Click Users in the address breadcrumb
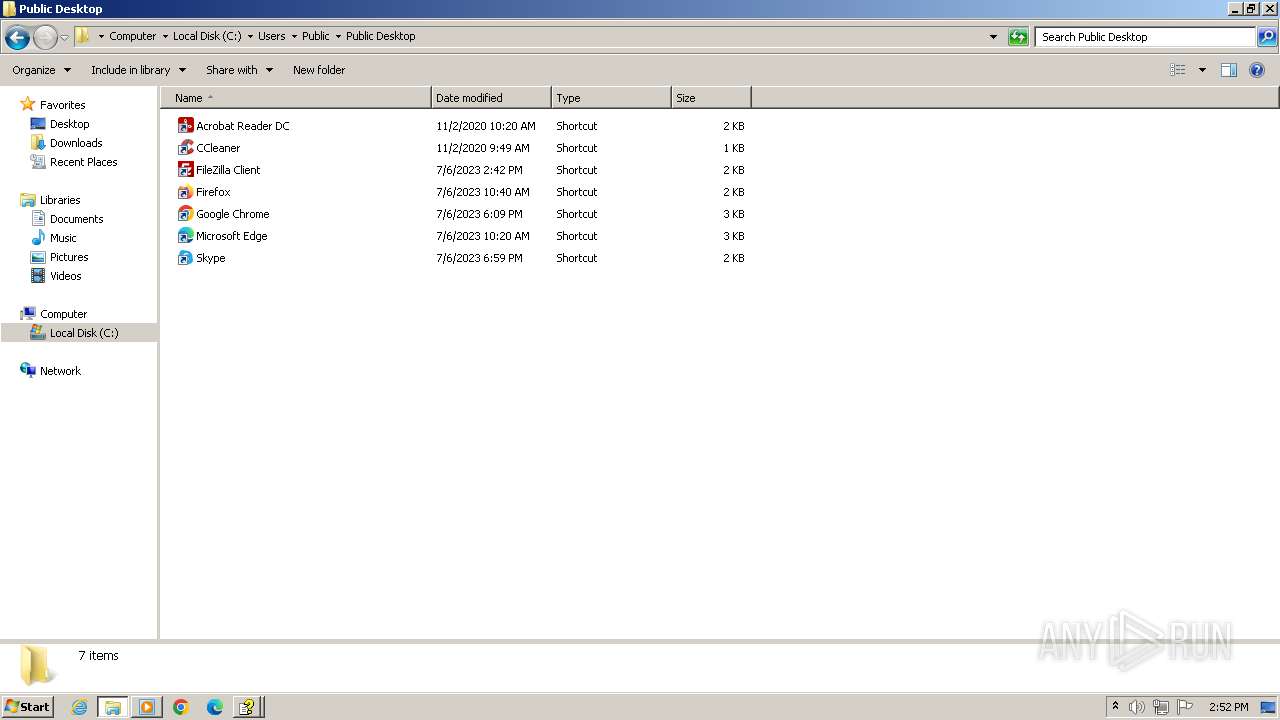 271,36
